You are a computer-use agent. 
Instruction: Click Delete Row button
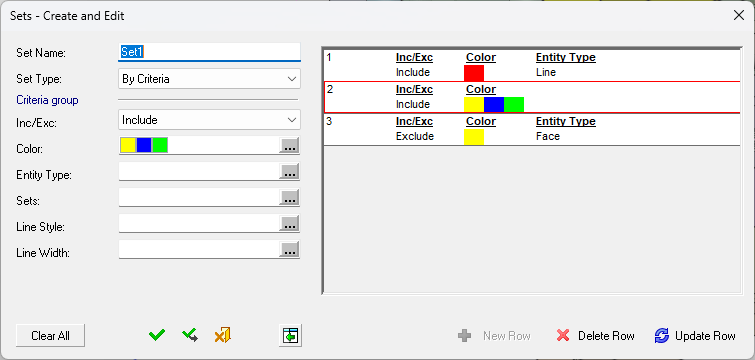[596, 335]
